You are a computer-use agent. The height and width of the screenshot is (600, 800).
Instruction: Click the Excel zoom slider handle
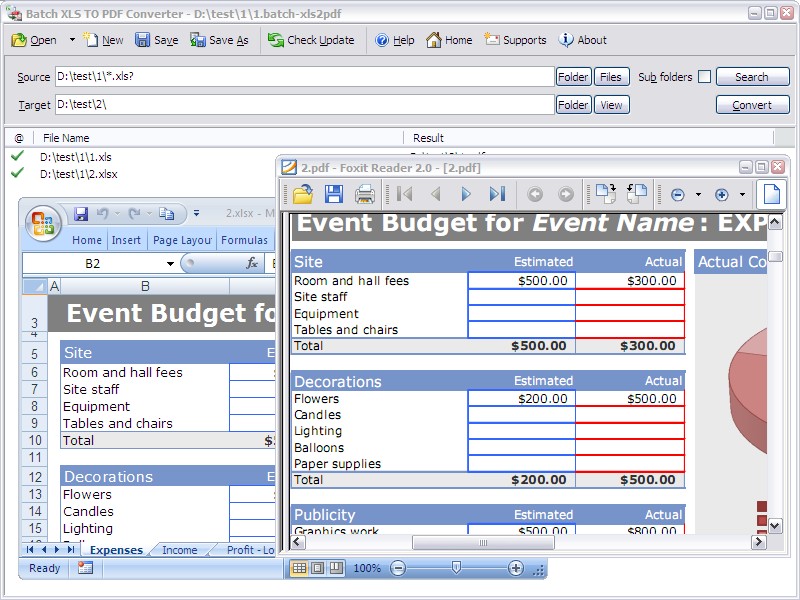point(457,568)
